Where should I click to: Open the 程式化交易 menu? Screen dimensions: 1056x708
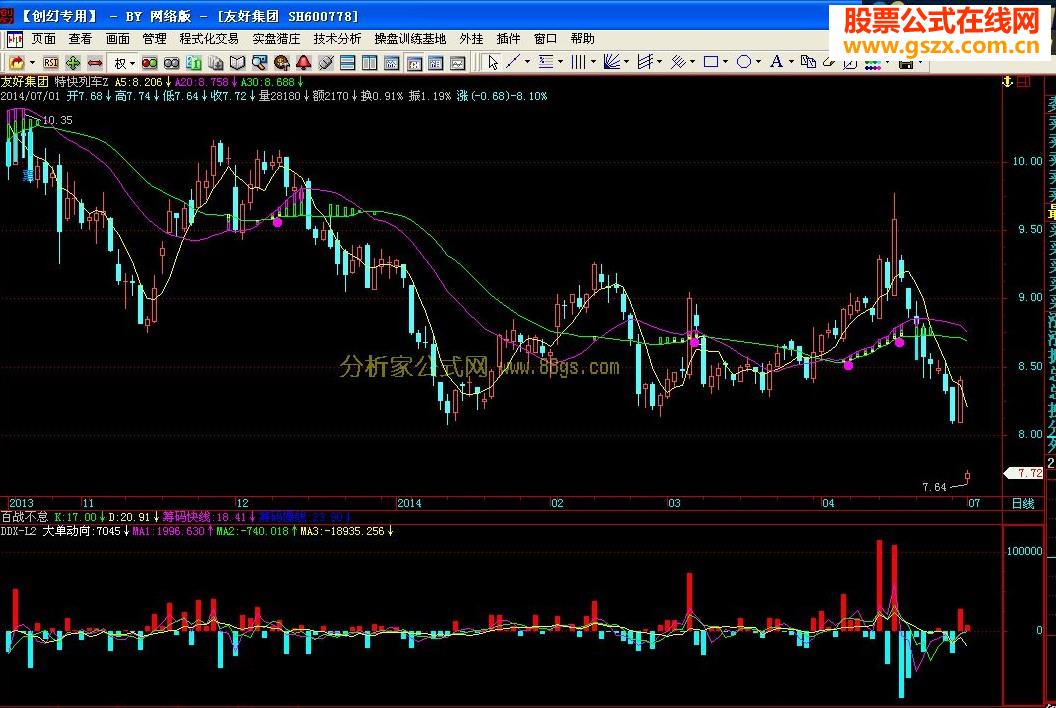pyautogui.click(x=209, y=39)
